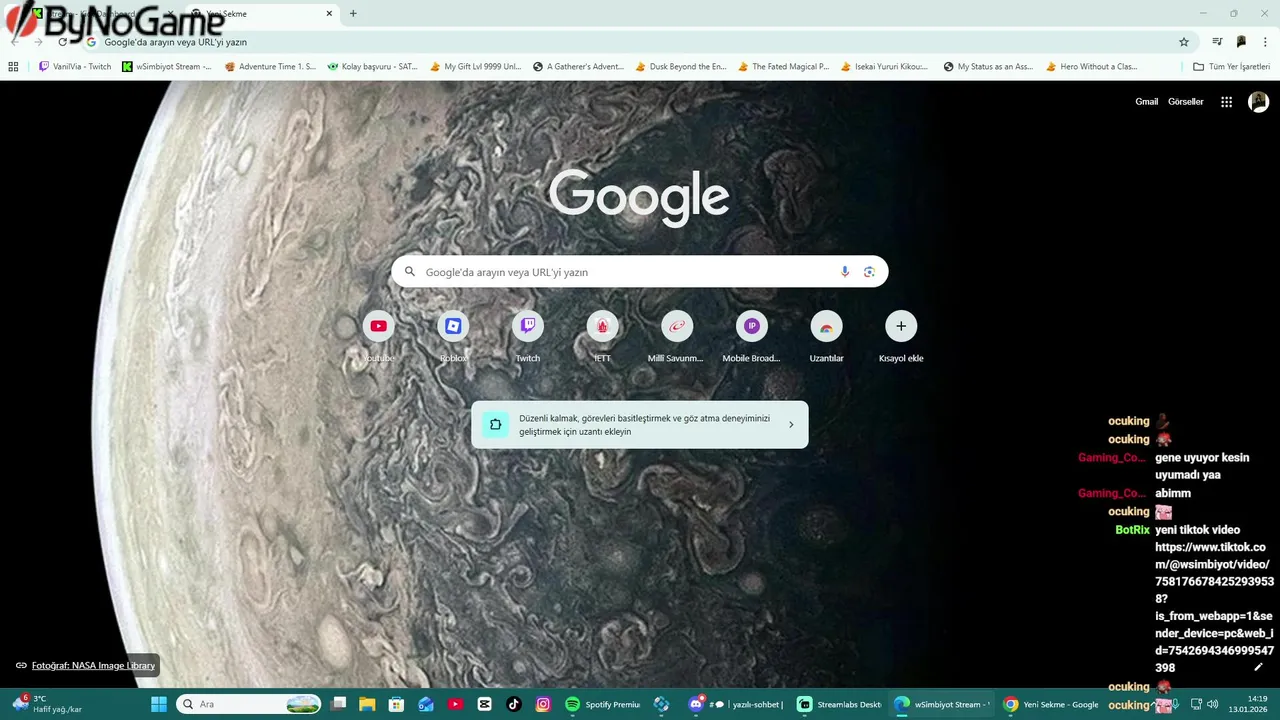Open the extension icon beside media control

coord(1241,42)
